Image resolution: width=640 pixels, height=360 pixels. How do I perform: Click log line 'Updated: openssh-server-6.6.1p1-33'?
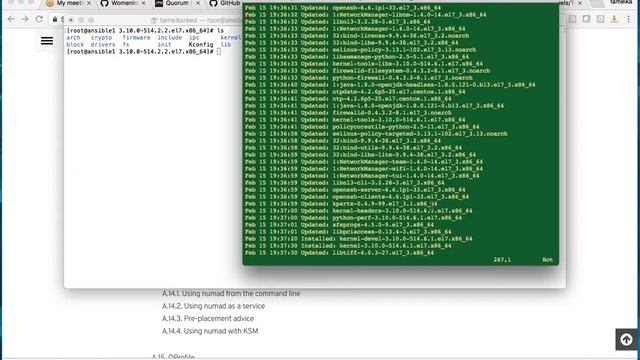pyautogui.click(x=355, y=190)
